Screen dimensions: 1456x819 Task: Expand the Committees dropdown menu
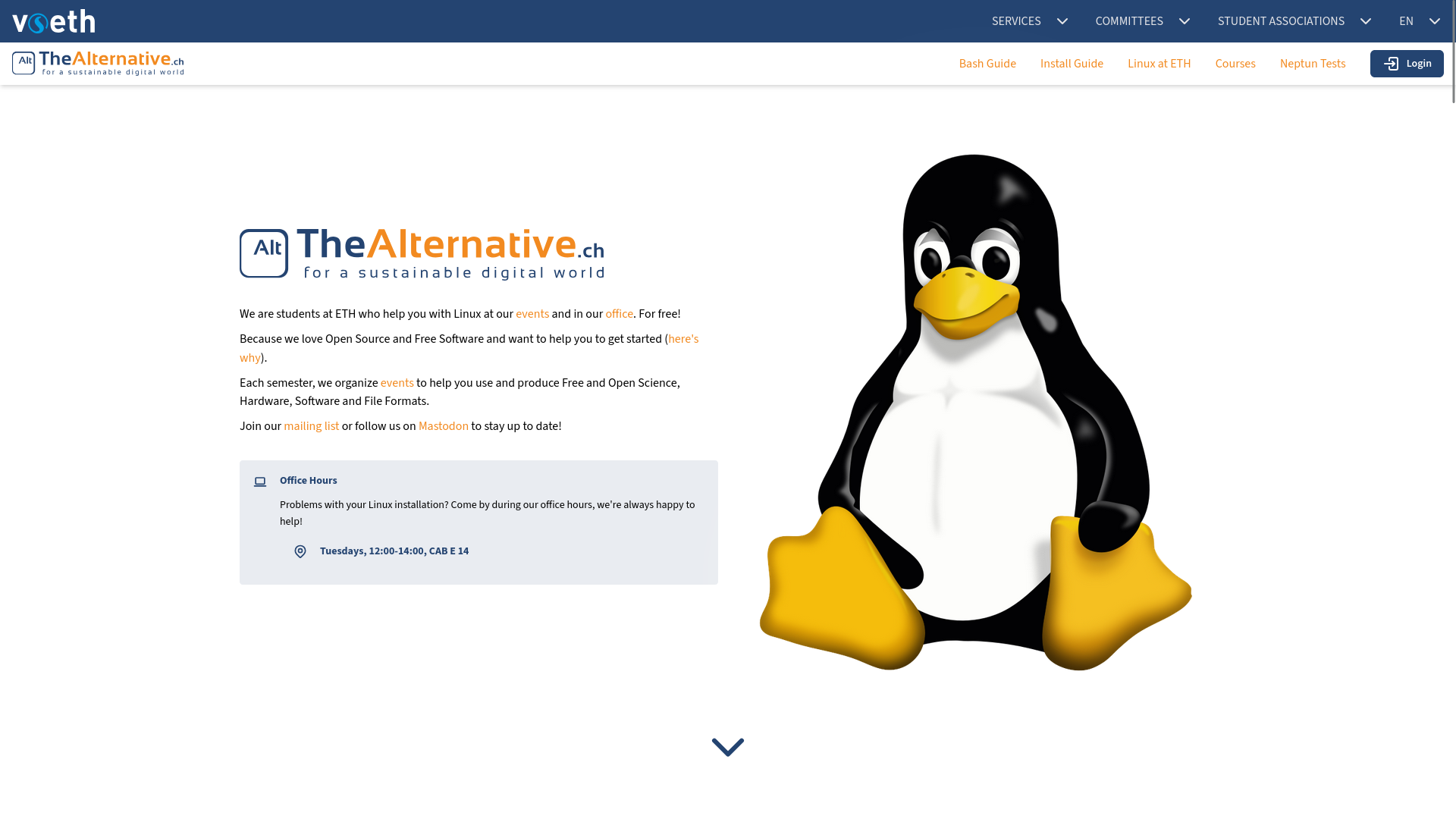tap(1142, 21)
